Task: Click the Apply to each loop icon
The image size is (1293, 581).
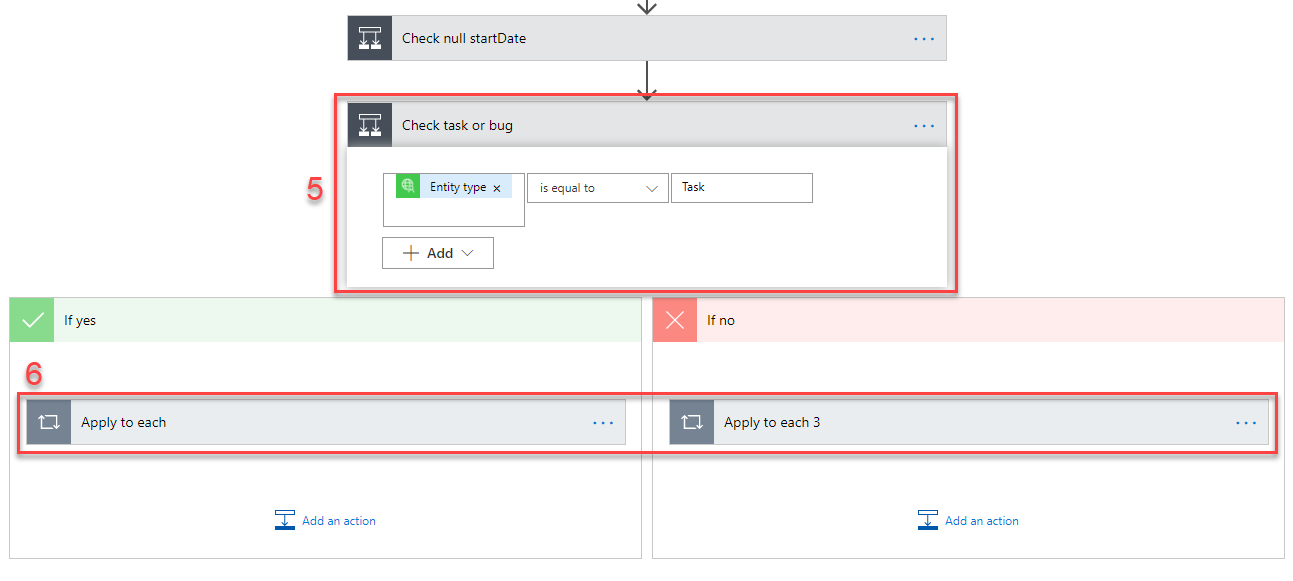Action: (x=49, y=422)
